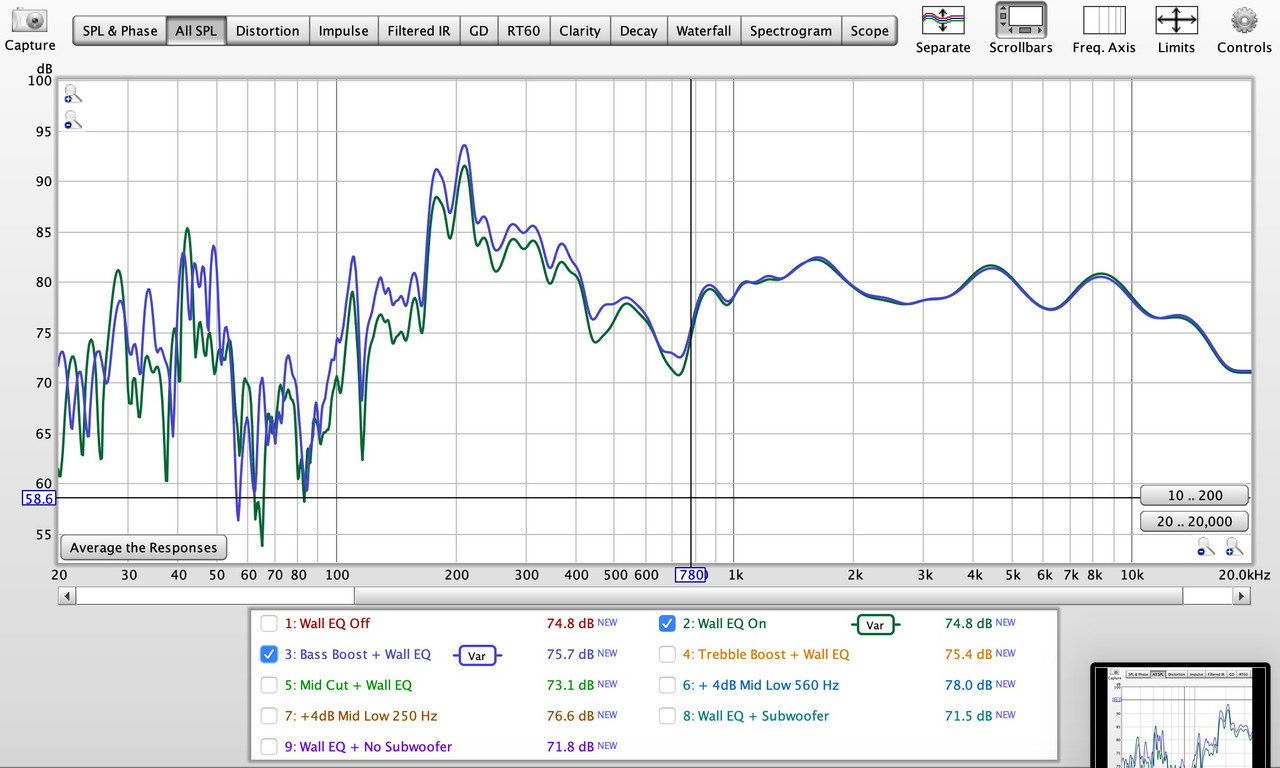
Task: Open the Controls gear icon
Action: click(1244, 20)
